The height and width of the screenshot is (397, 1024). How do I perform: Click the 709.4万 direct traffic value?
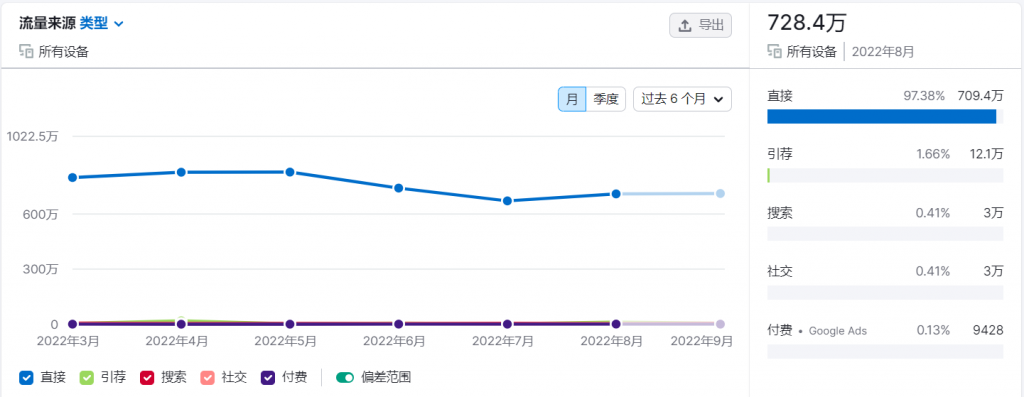click(980, 96)
